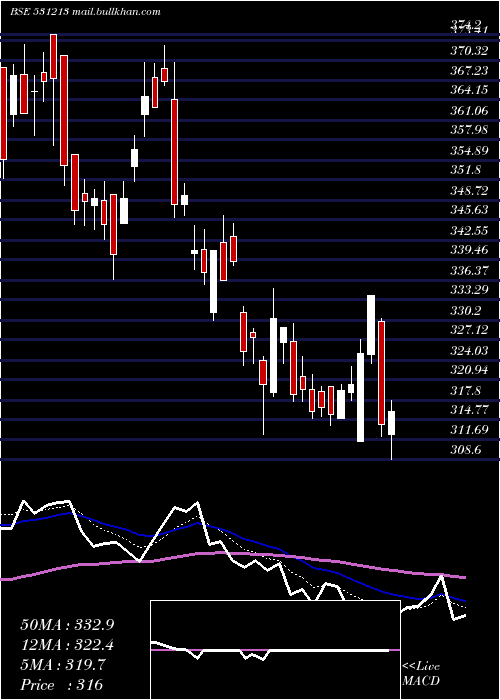Click the 327.12 price label
Image resolution: width=500 pixels, height=700 pixels.
tap(469, 330)
